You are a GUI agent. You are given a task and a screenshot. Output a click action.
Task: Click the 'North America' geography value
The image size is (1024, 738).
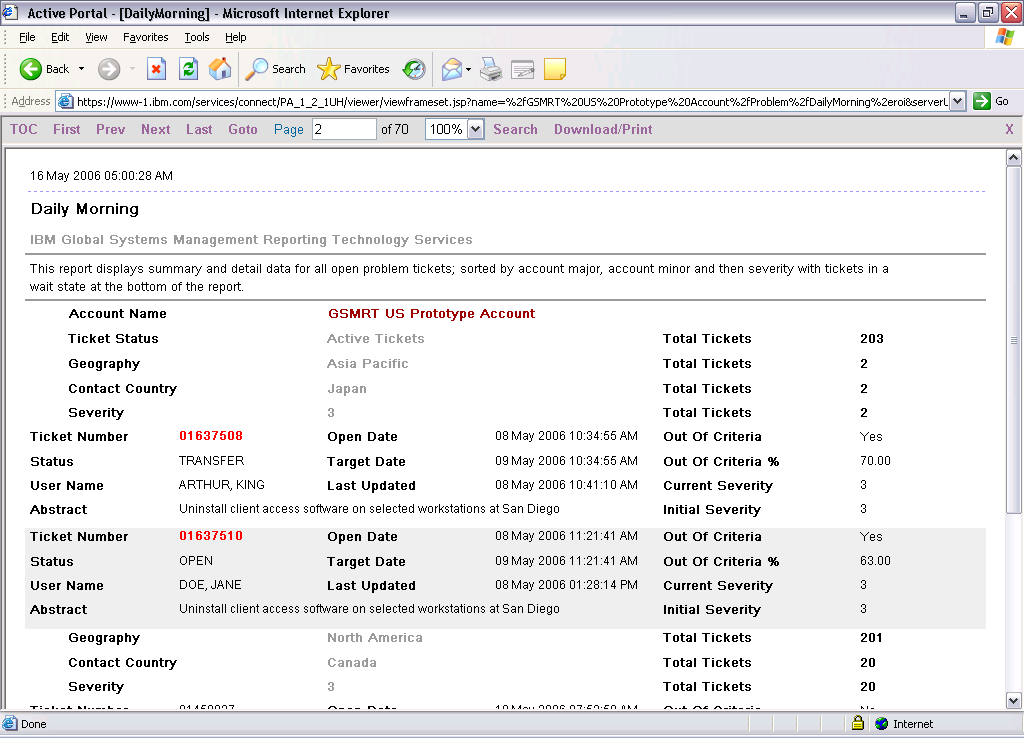pos(375,637)
